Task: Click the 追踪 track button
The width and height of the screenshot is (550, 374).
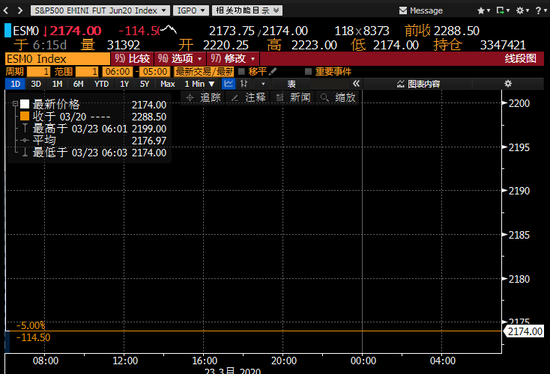Action: coord(204,98)
